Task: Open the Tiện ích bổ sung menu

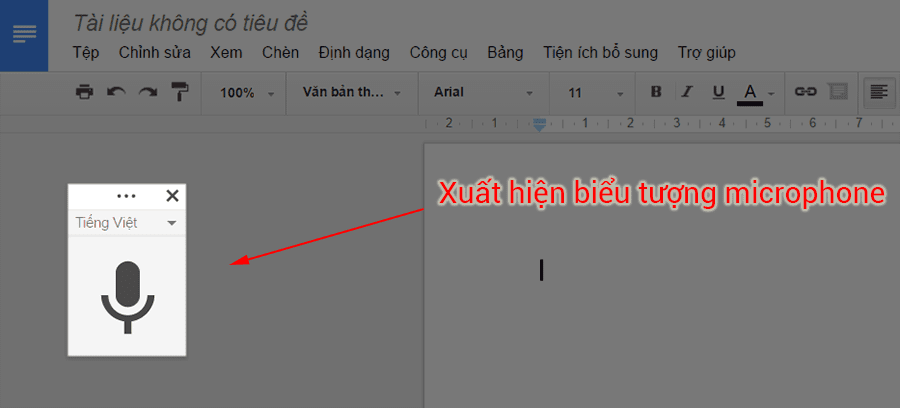Action: pos(600,53)
